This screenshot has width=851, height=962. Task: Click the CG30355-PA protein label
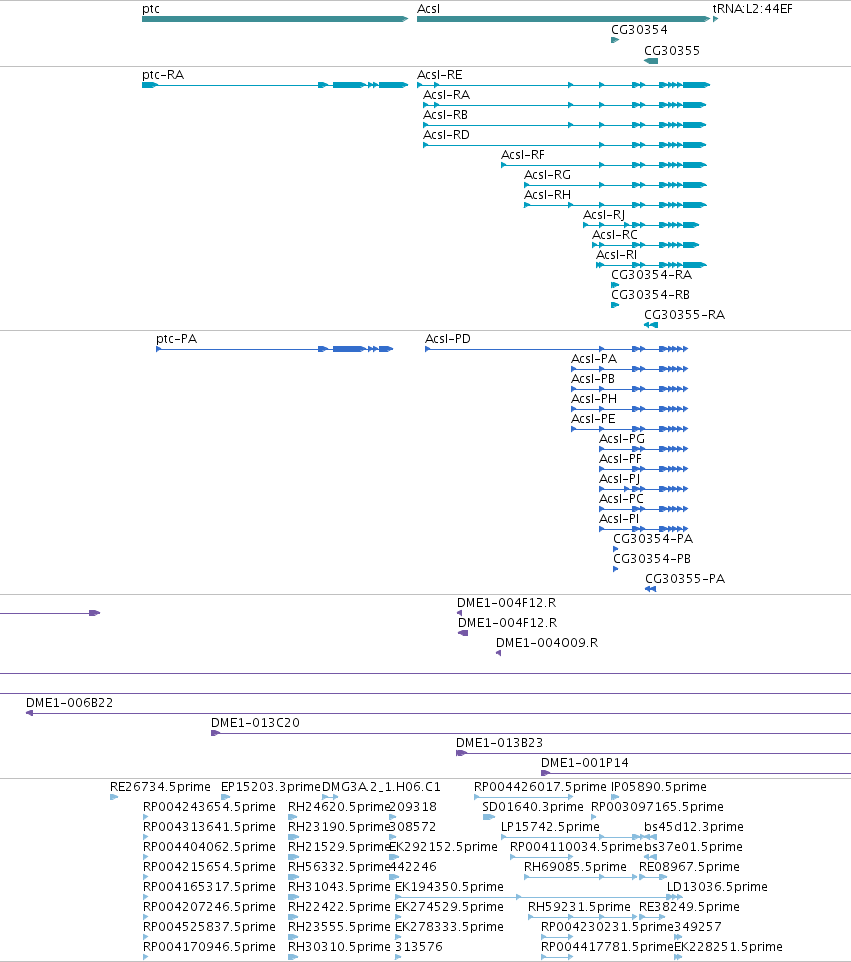pyautogui.click(x=685, y=579)
